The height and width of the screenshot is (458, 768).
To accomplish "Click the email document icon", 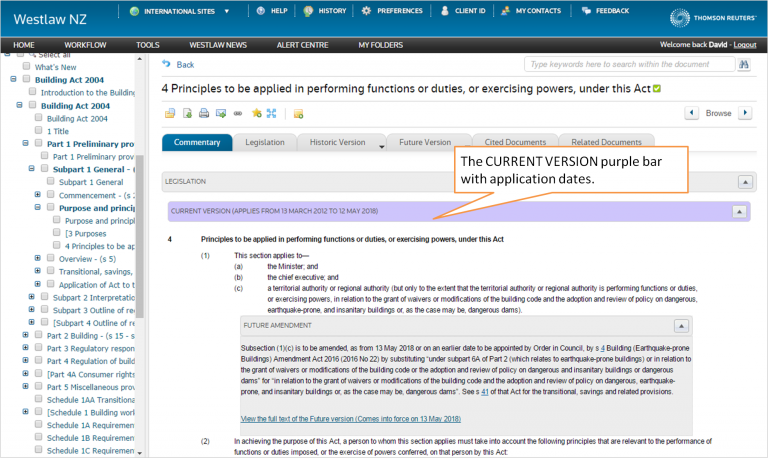I will pyautogui.click(x=221, y=114).
